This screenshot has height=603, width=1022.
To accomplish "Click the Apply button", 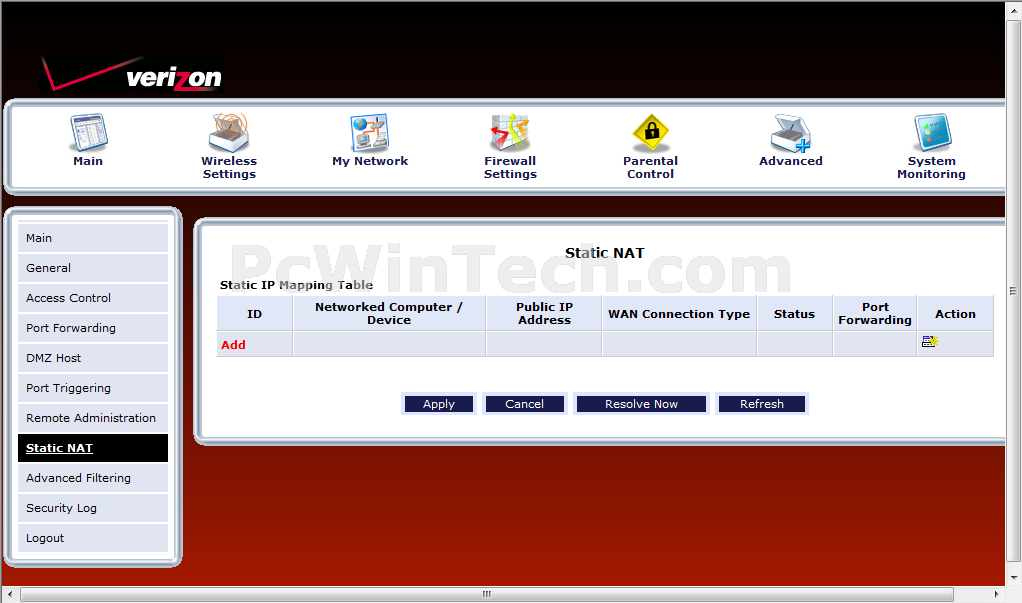I will [x=439, y=404].
